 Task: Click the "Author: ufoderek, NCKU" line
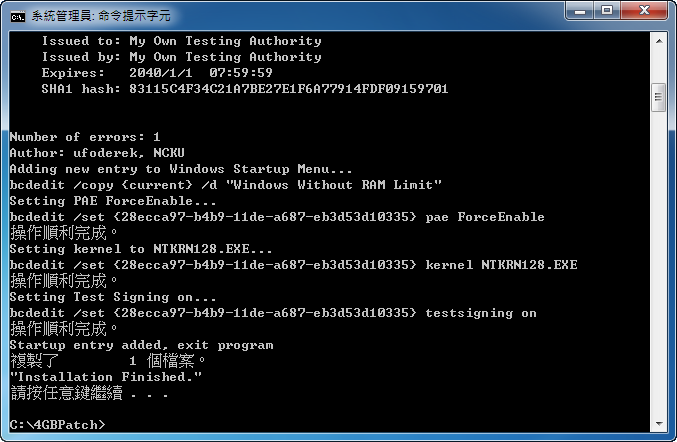(97, 153)
